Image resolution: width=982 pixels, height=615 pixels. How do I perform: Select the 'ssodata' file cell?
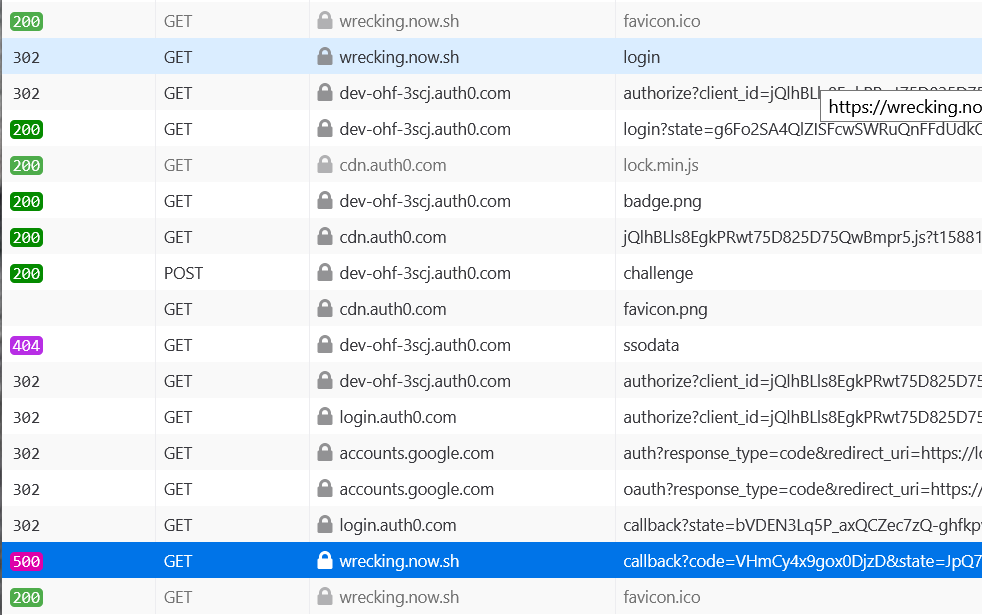click(651, 346)
